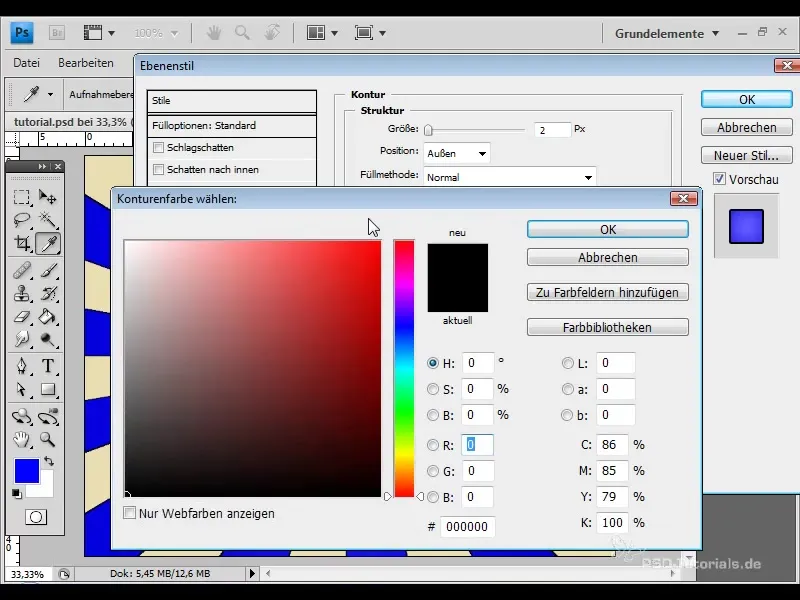800x600 pixels.
Task: Click OK in the Ebenenstil dialog
Action: [746, 99]
